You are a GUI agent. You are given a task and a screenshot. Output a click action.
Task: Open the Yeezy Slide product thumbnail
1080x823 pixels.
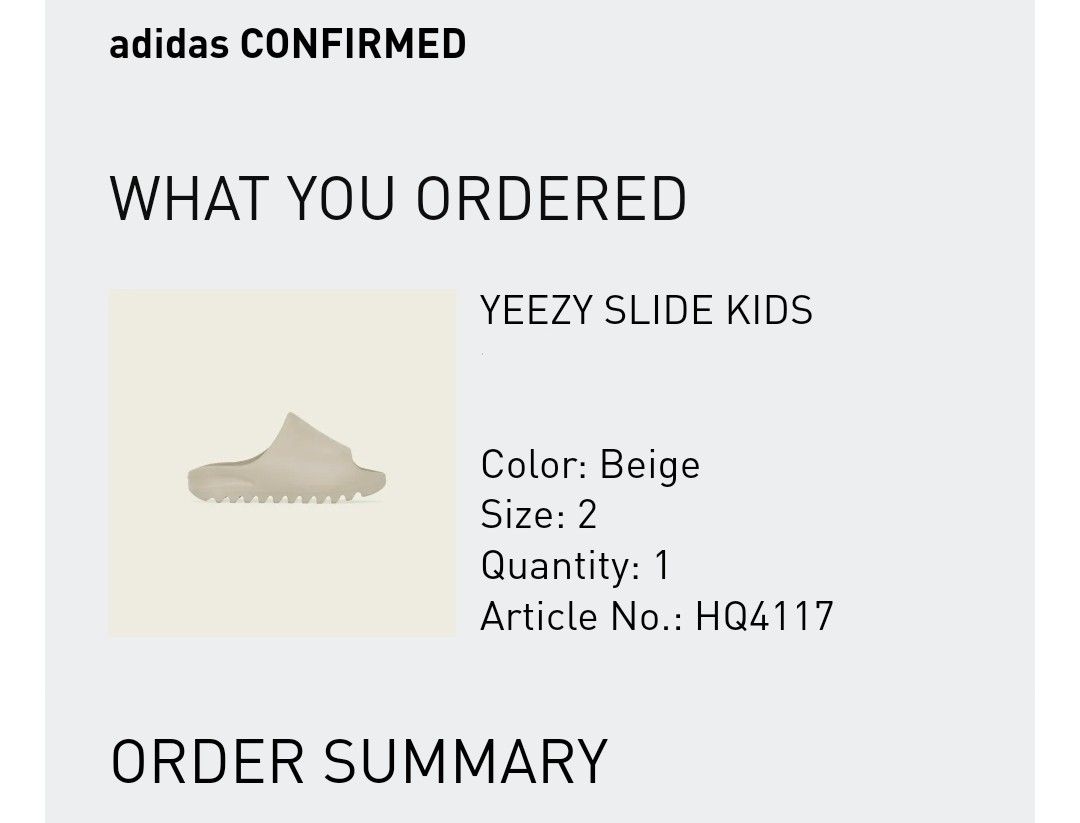pos(282,462)
